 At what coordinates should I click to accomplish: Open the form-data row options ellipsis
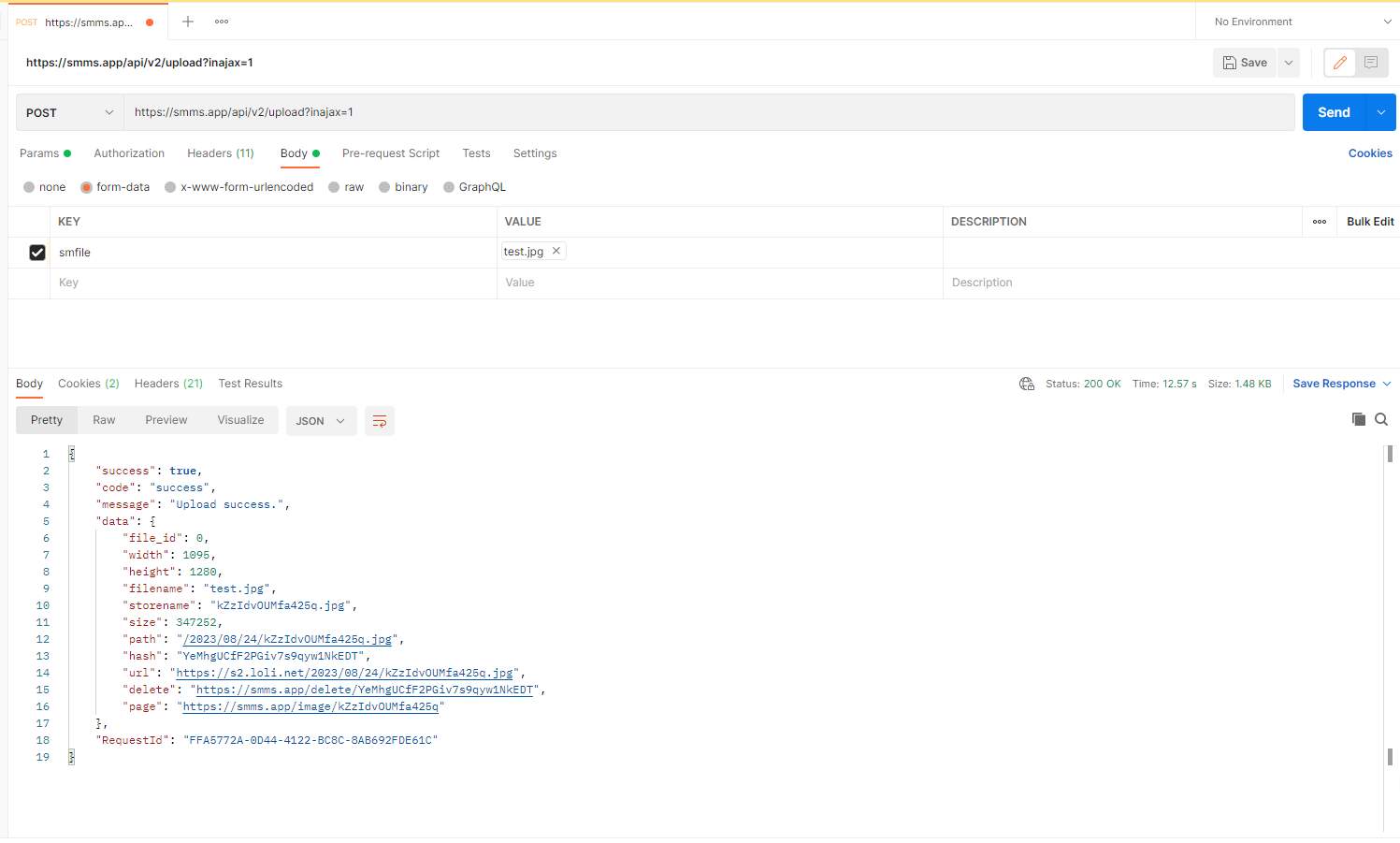tap(1319, 222)
